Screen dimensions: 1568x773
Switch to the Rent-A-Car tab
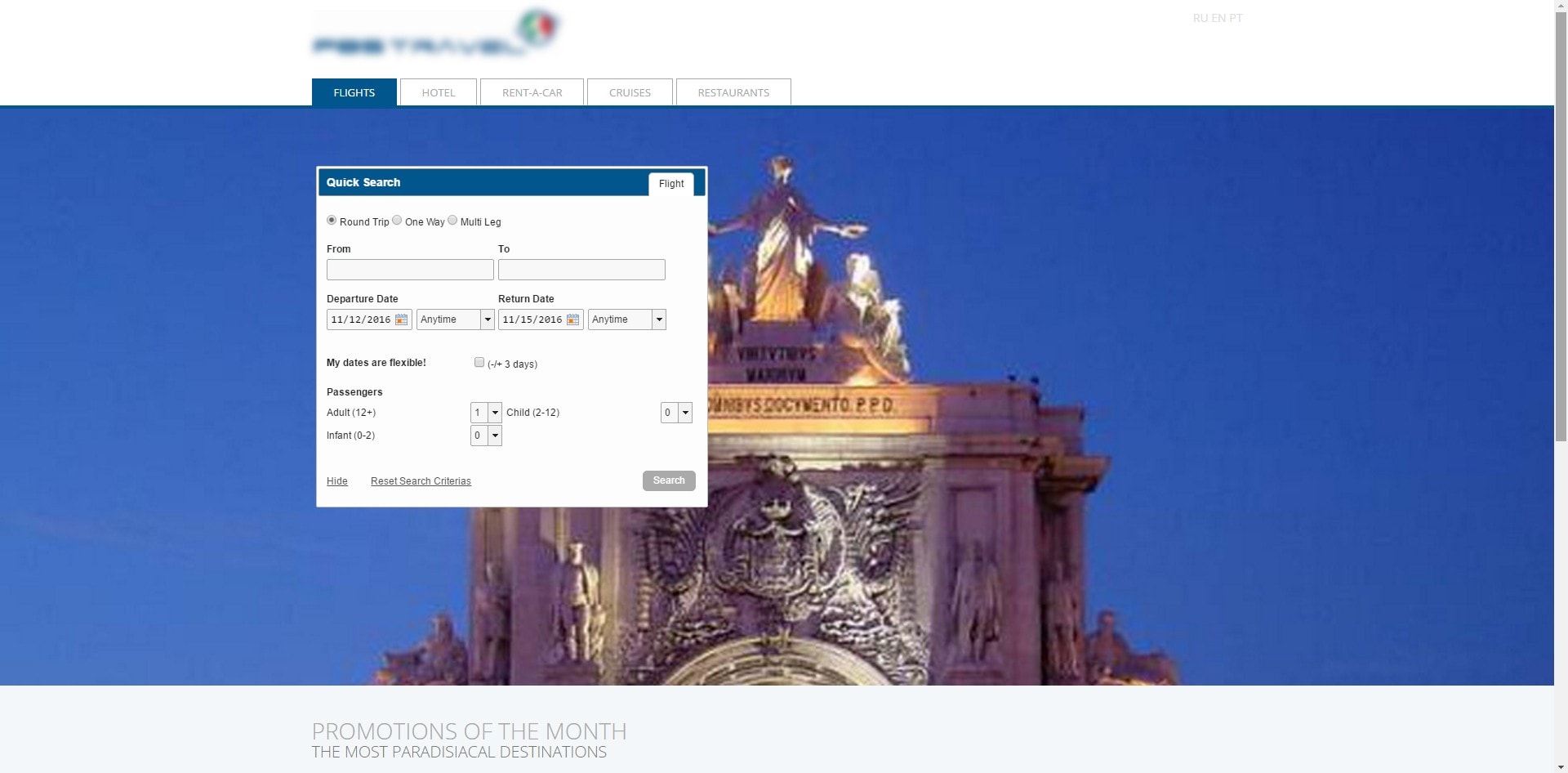(x=532, y=92)
